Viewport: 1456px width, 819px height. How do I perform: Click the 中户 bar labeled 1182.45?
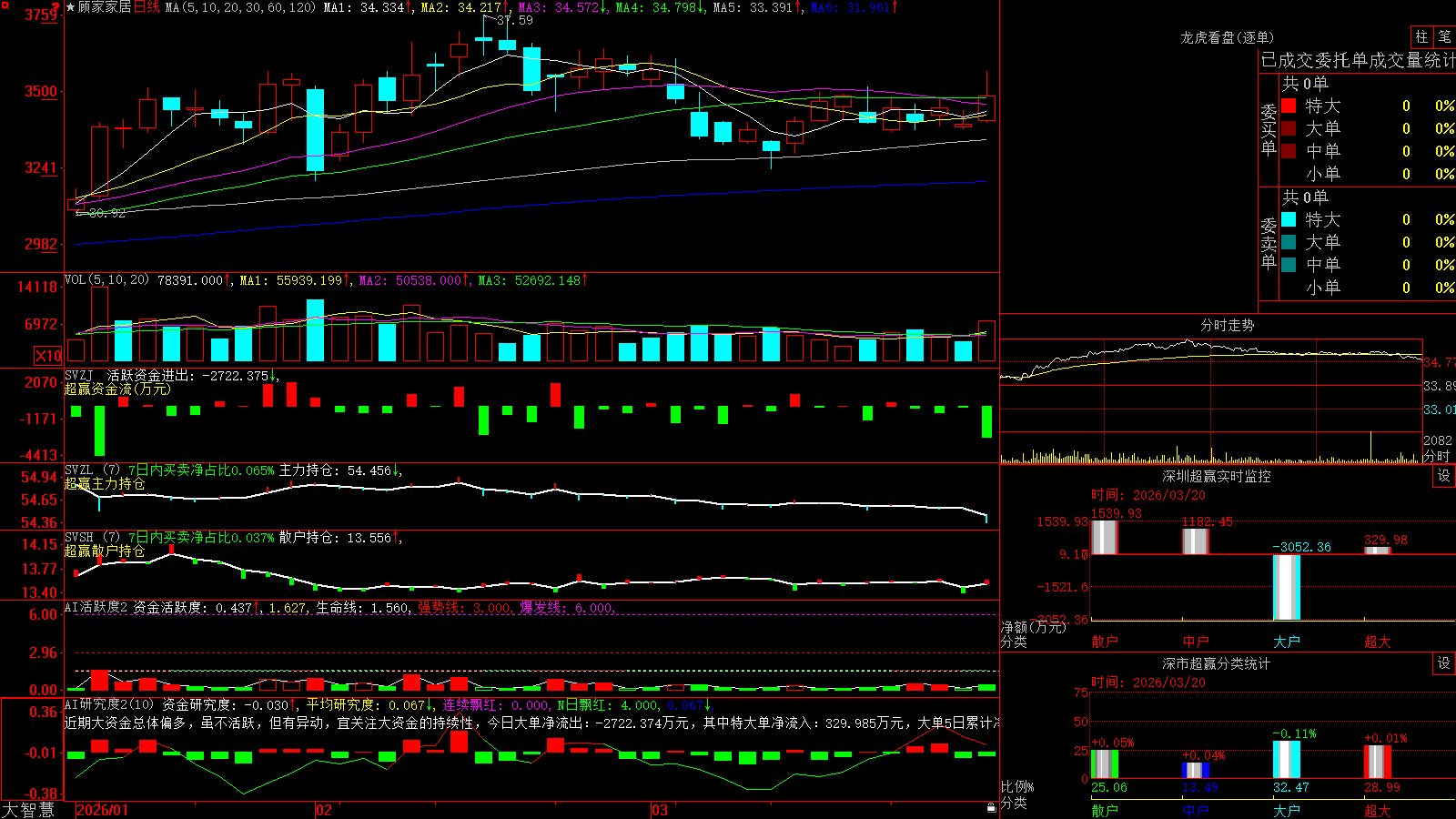tap(1196, 541)
